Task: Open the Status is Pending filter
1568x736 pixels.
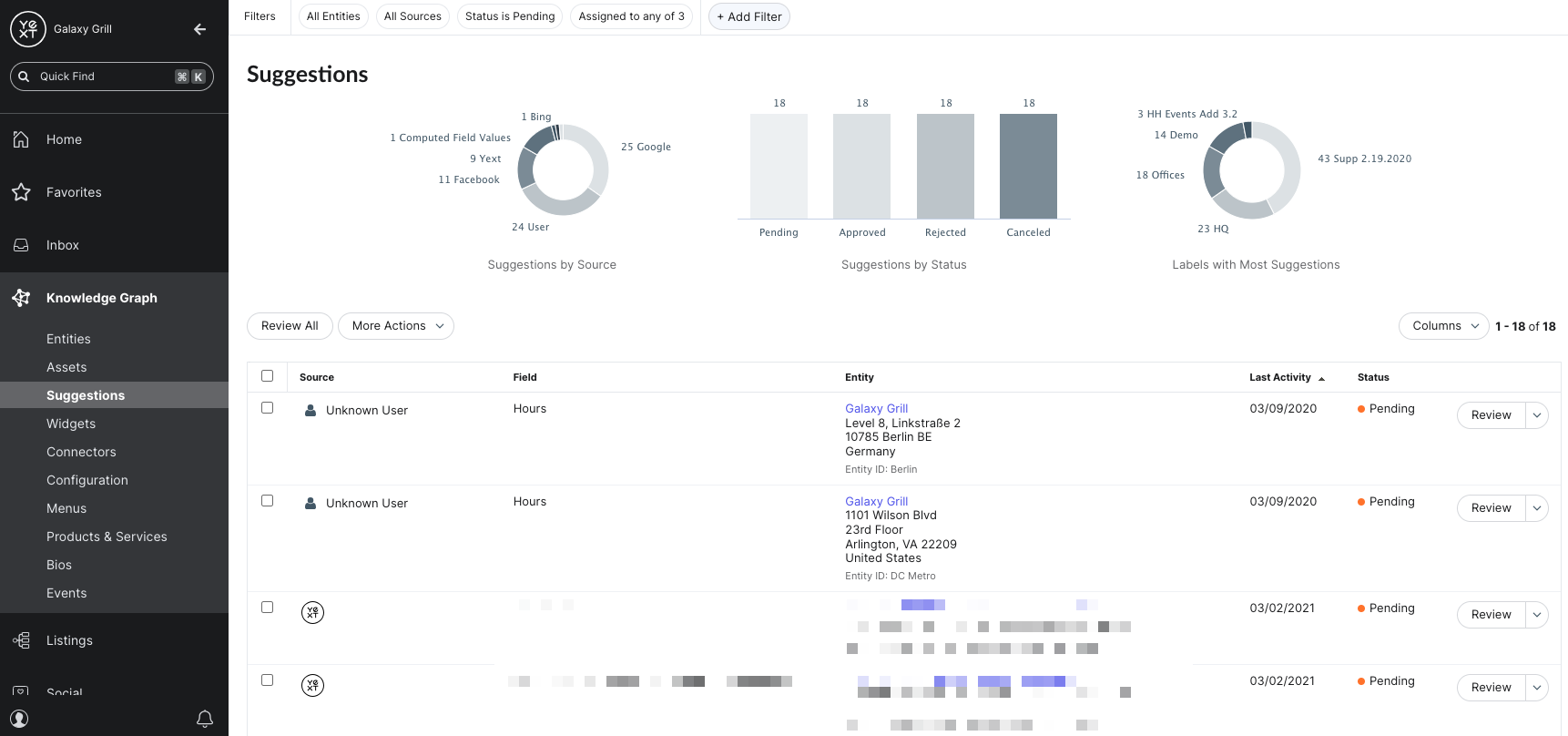Action: coord(510,16)
